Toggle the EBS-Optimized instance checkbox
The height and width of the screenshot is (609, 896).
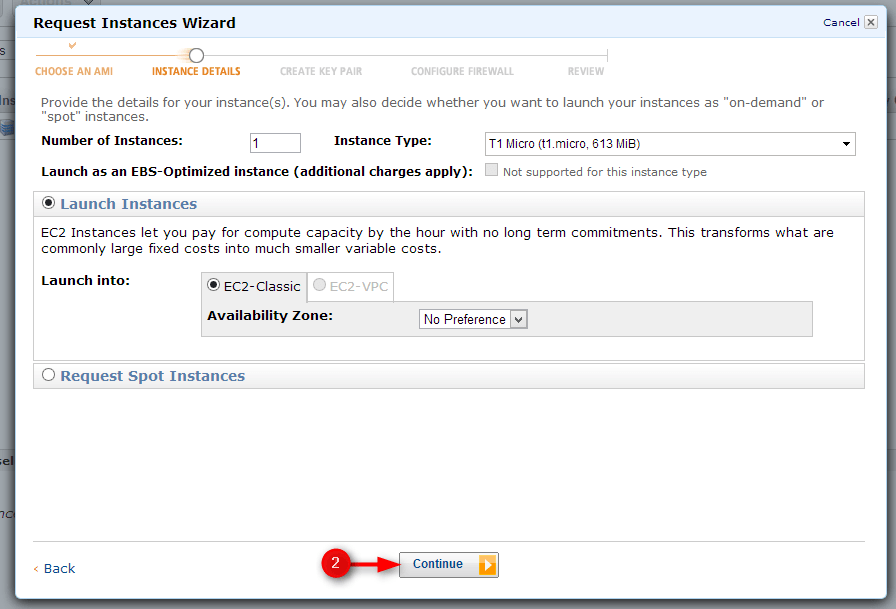pos(491,170)
